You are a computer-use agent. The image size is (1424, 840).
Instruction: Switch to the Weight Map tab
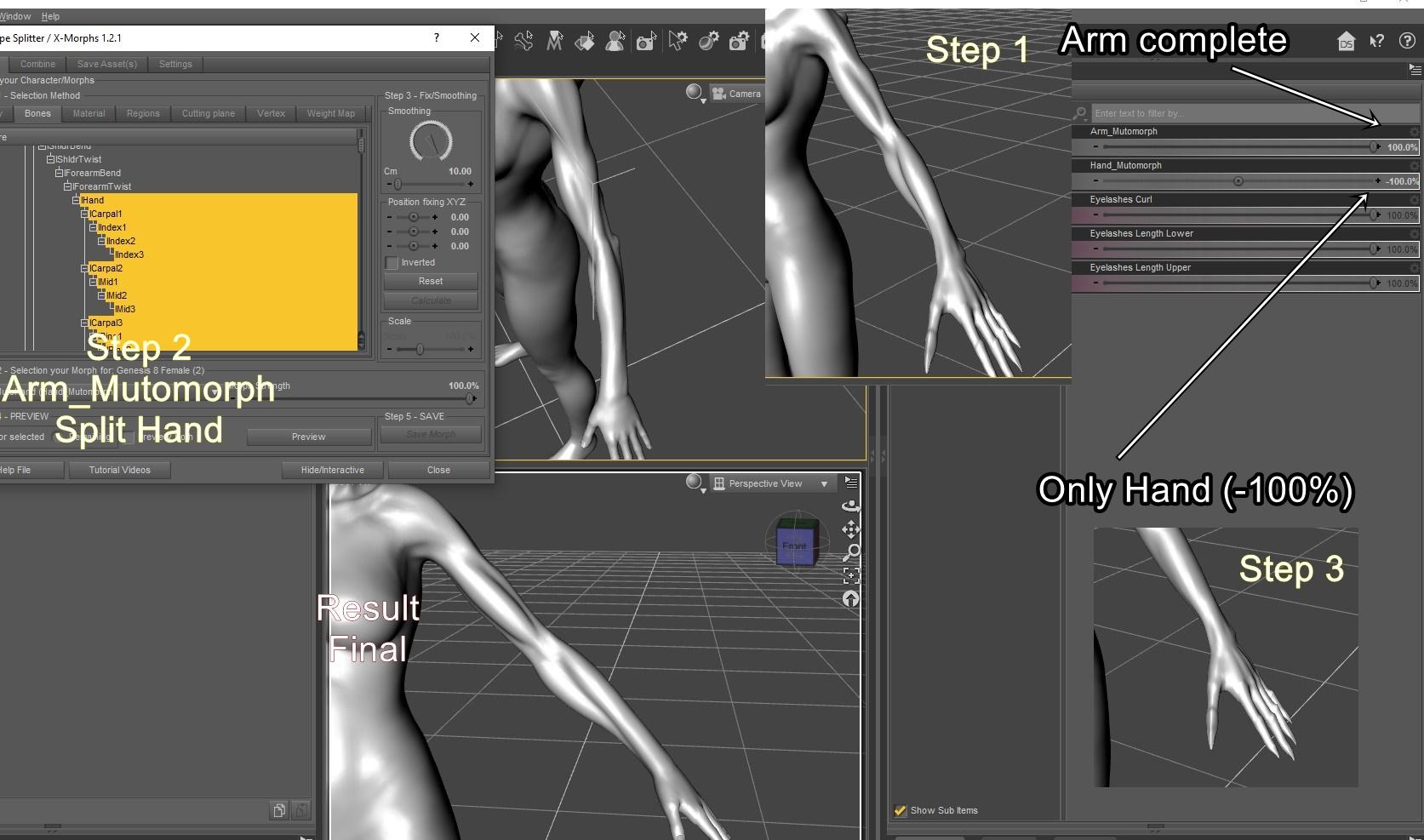(x=331, y=113)
